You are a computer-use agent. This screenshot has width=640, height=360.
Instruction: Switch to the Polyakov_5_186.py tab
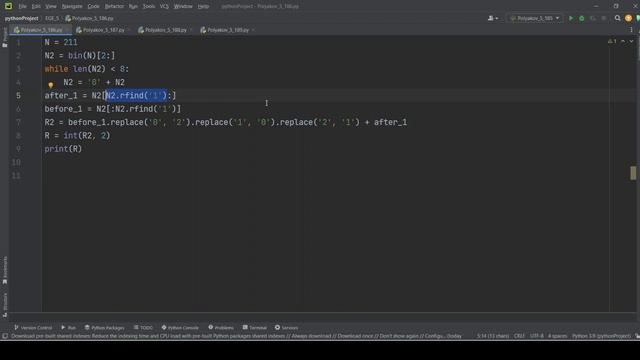click(x=41, y=30)
